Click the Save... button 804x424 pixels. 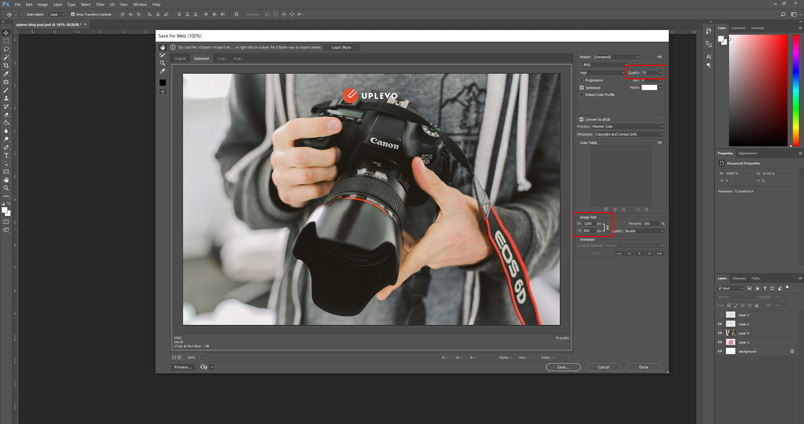coord(563,367)
